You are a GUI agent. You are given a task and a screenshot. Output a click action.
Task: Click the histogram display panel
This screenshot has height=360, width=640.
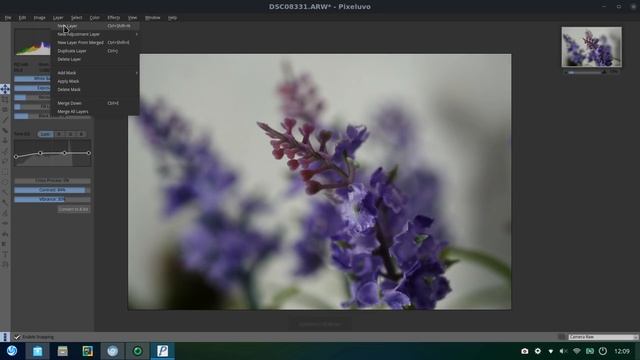coord(33,43)
